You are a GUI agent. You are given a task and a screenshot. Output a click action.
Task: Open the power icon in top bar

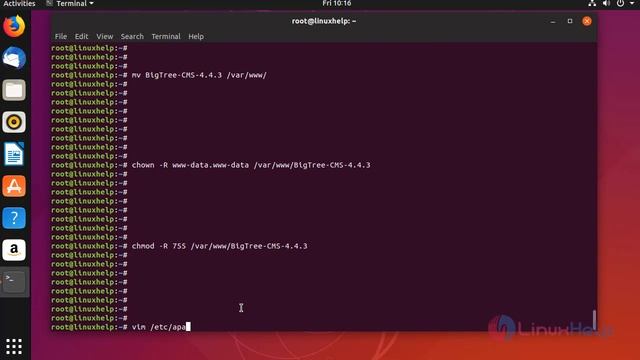(620, 4)
